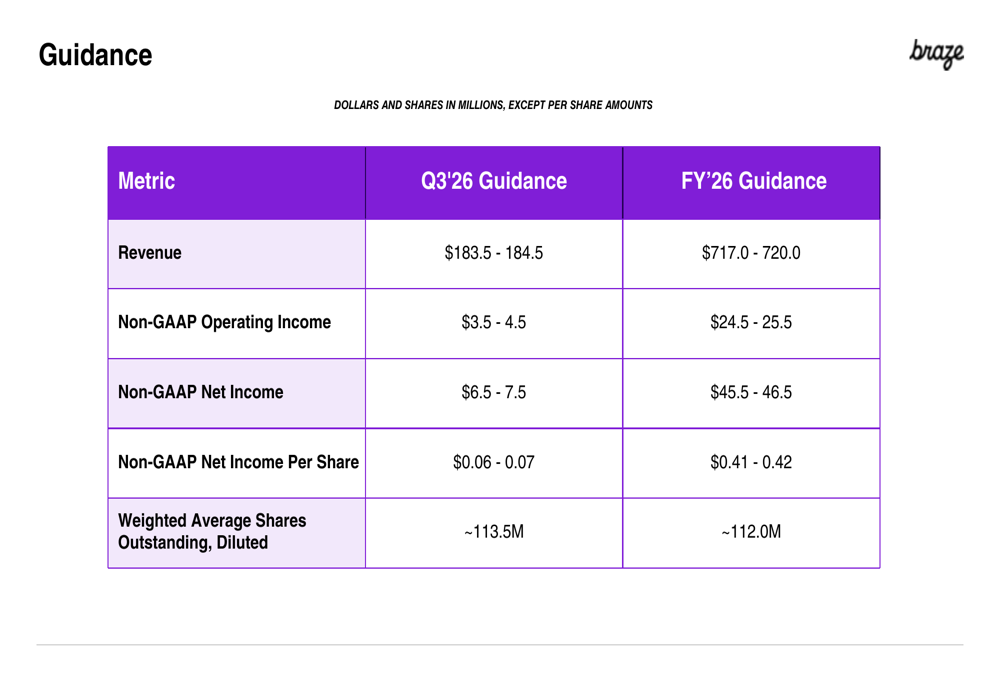Click the $0.06 - 0.07 per share cell
1000x685 pixels.
(494, 462)
